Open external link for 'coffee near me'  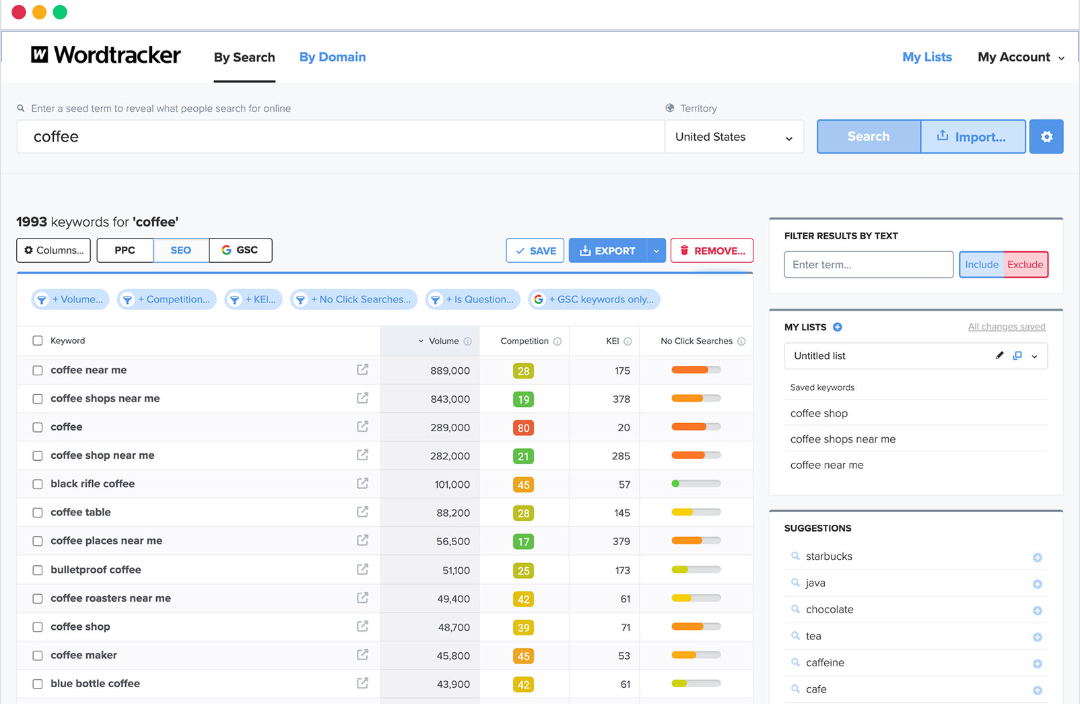click(x=362, y=370)
